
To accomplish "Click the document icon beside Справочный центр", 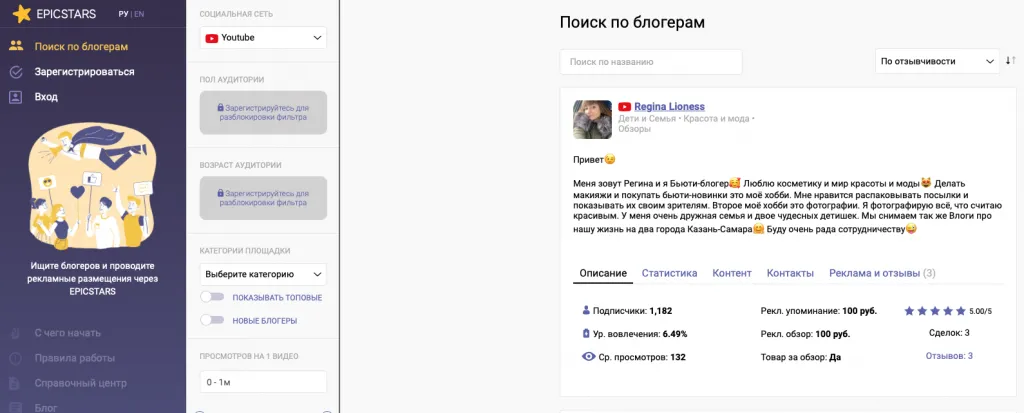I will pos(16,383).
